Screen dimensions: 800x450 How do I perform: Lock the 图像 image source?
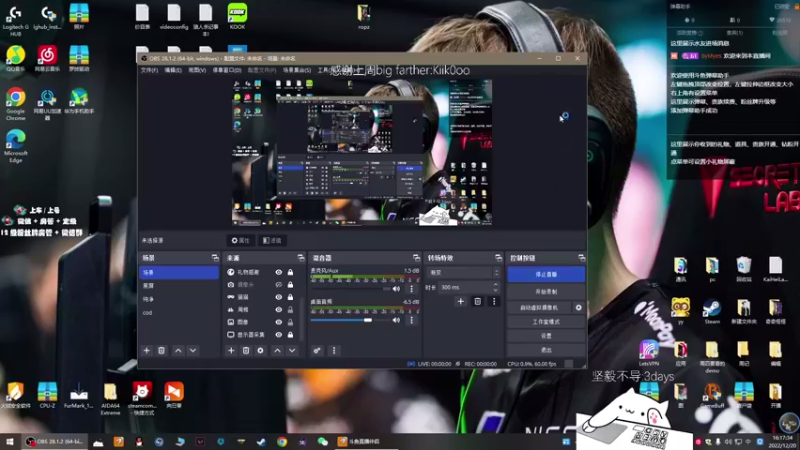pos(290,322)
